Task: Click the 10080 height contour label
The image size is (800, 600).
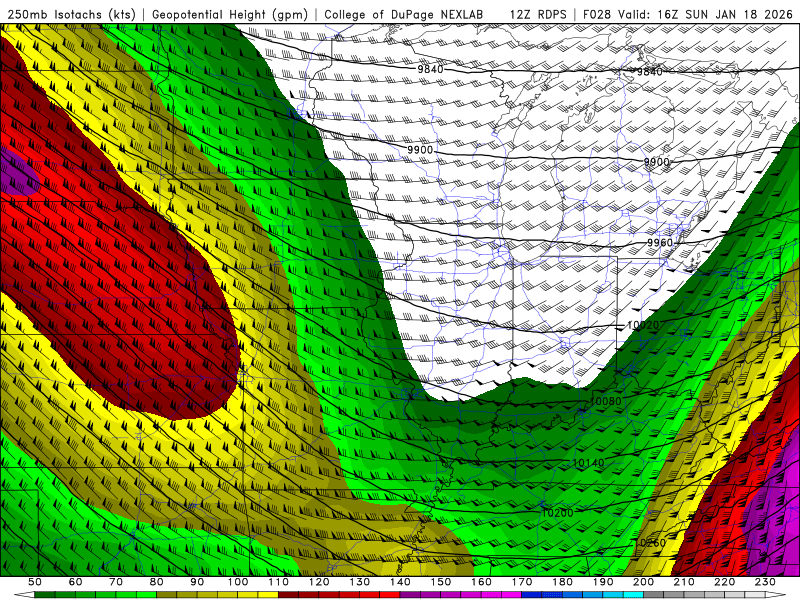Action: (x=606, y=402)
